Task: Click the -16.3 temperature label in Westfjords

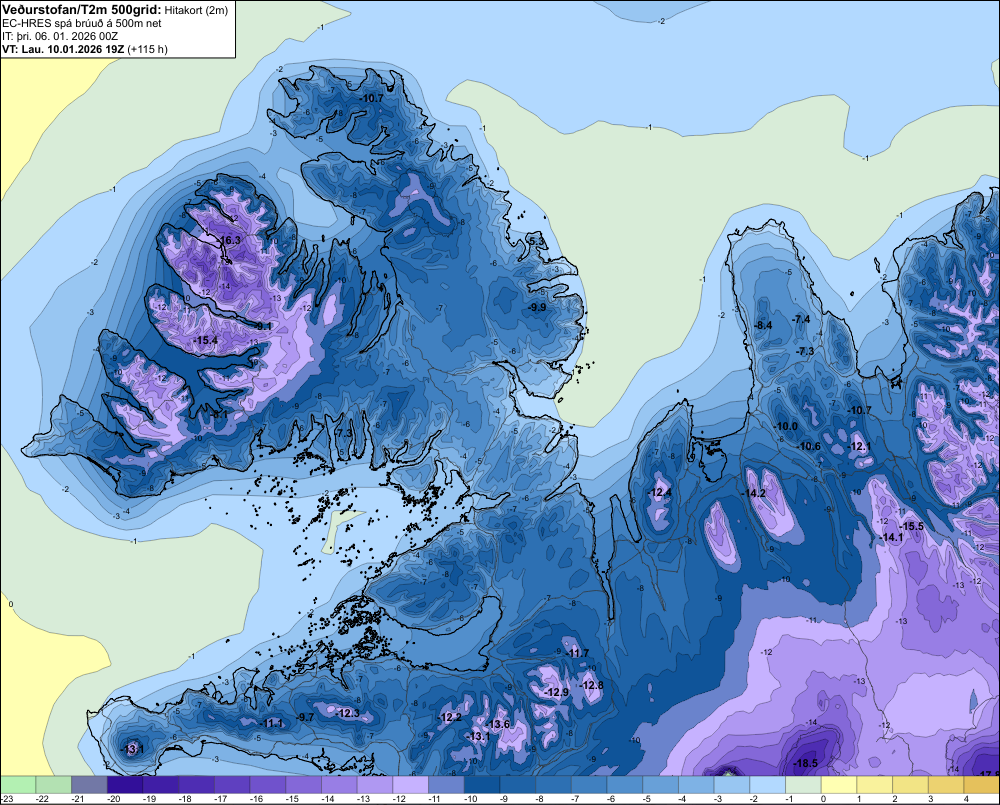Action: coord(228,240)
